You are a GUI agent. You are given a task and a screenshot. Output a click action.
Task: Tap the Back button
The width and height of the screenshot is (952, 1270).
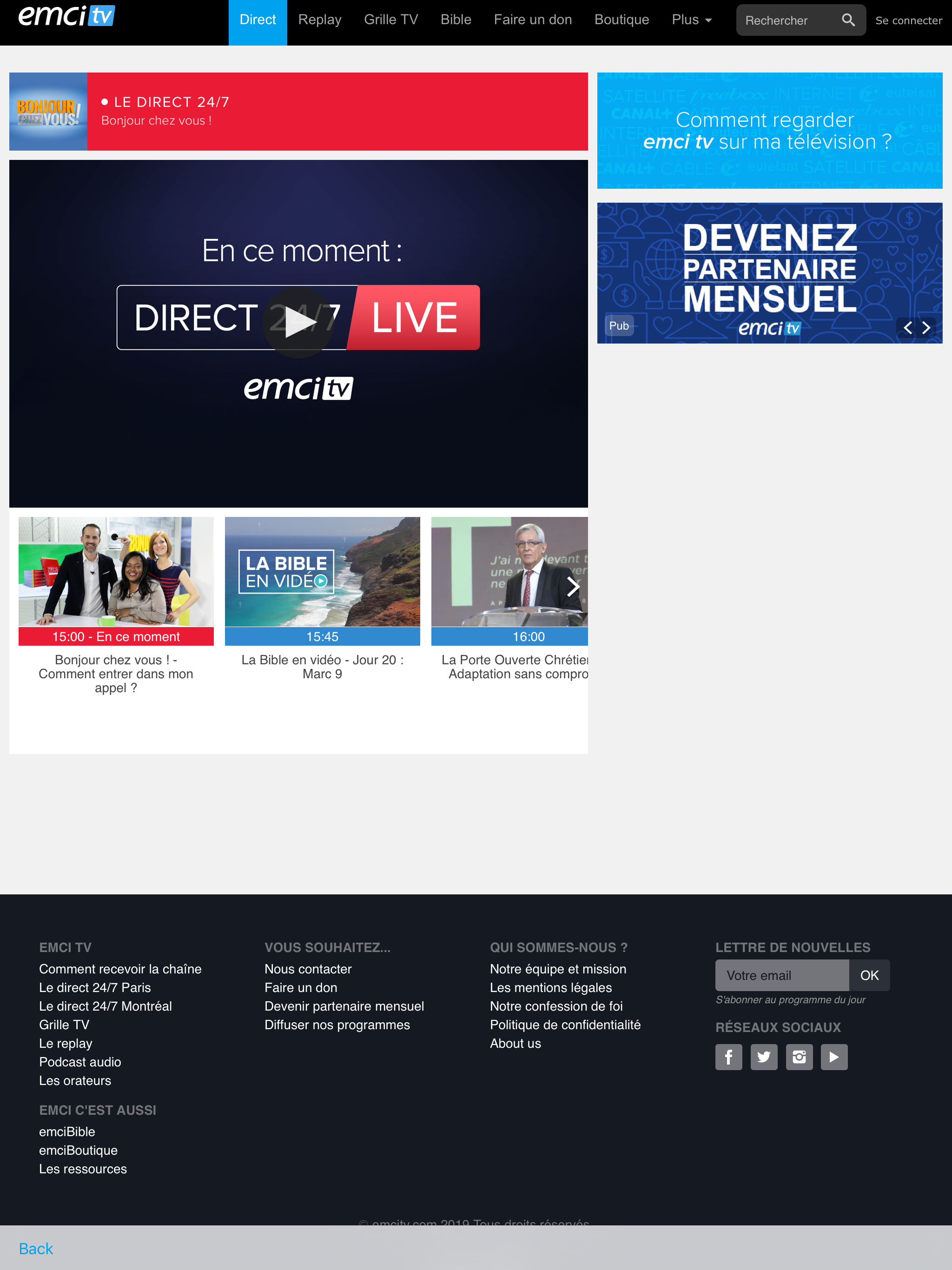[36, 1248]
